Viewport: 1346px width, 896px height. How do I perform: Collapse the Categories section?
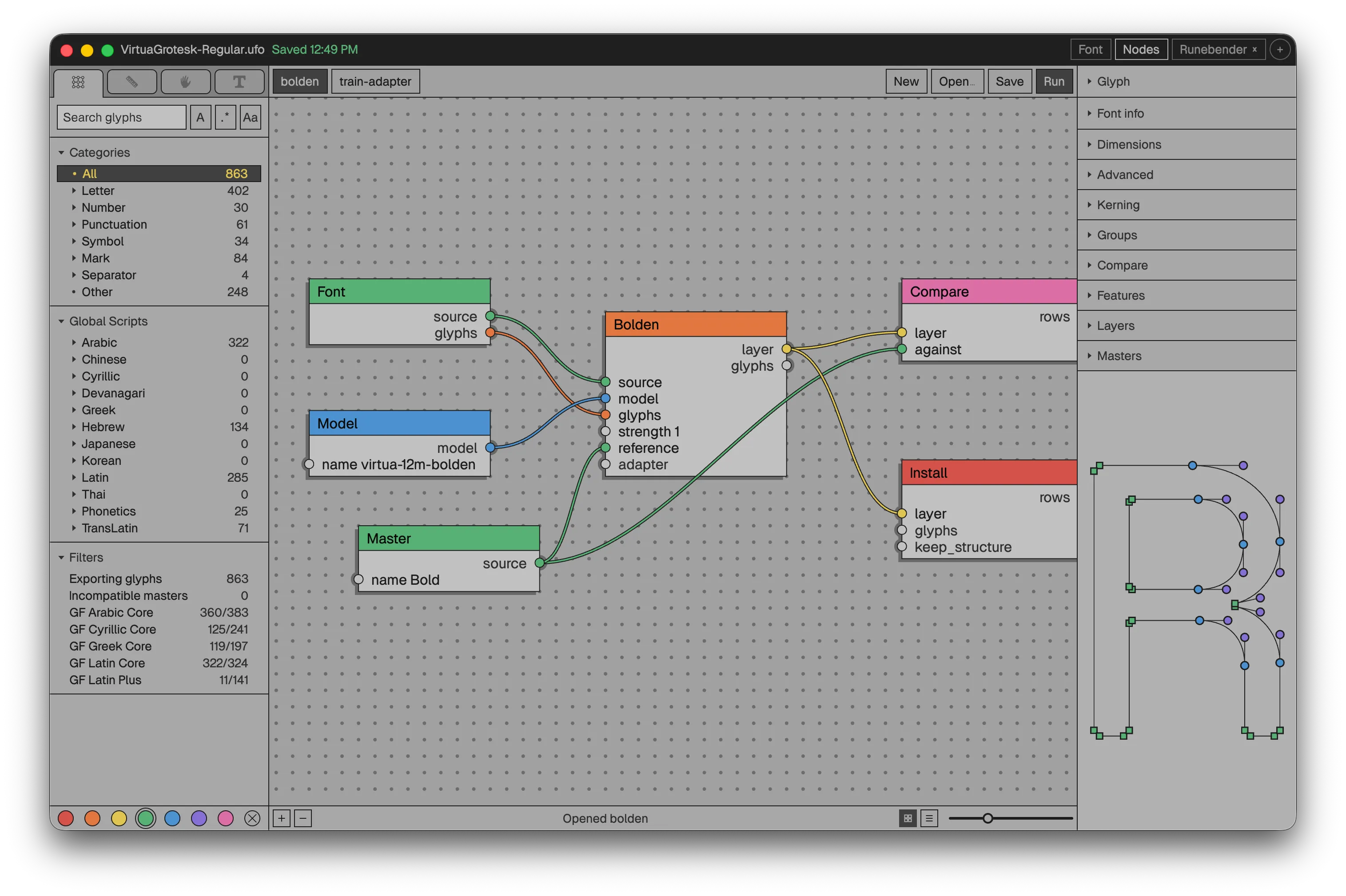pyautogui.click(x=61, y=153)
